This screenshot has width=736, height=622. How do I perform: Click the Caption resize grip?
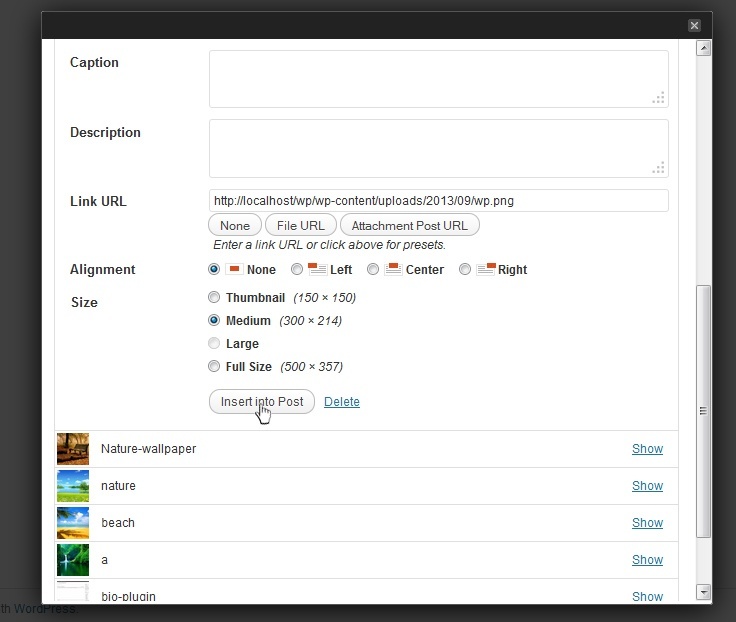click(659, 98)
